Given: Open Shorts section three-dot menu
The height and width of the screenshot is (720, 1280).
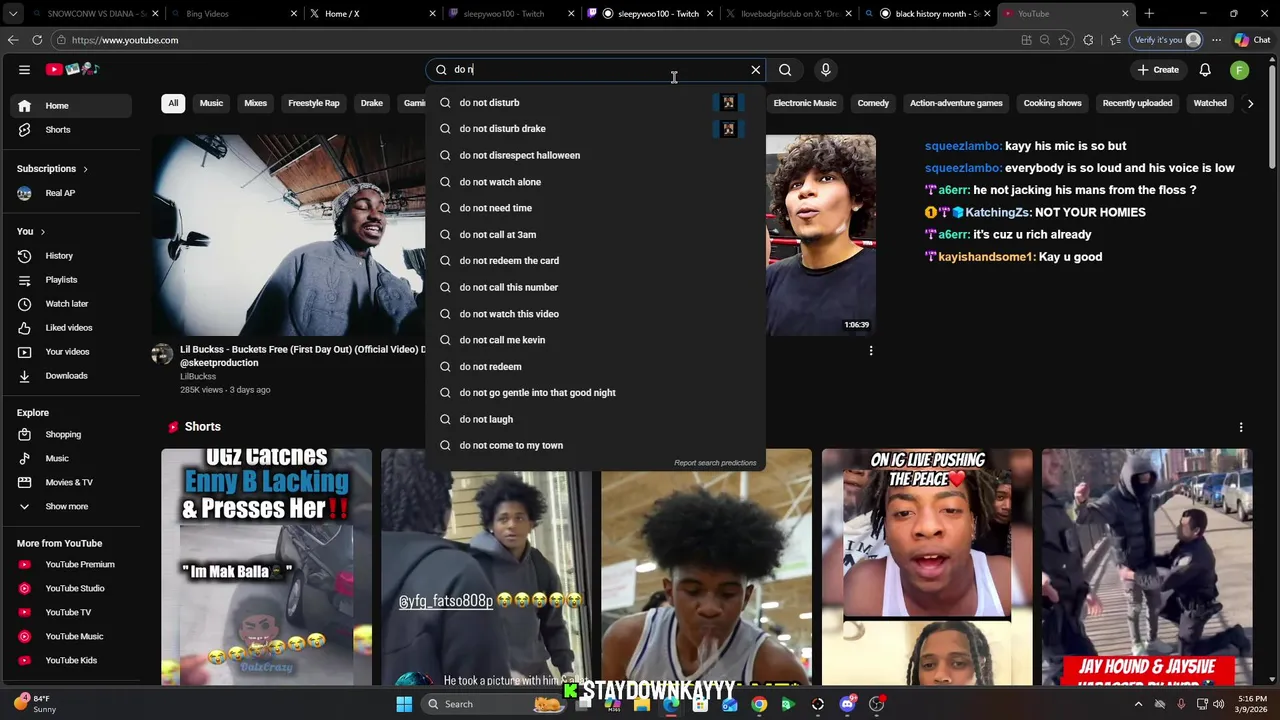Looking at the screenshot, I should coord(1241,427).
